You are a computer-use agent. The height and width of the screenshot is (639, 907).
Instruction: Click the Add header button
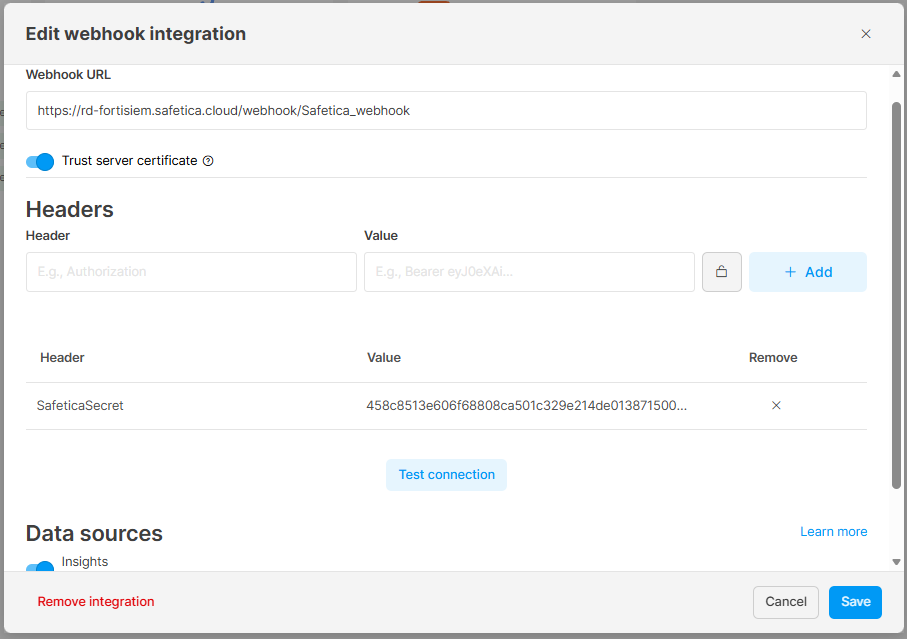[x=808, y=272]
